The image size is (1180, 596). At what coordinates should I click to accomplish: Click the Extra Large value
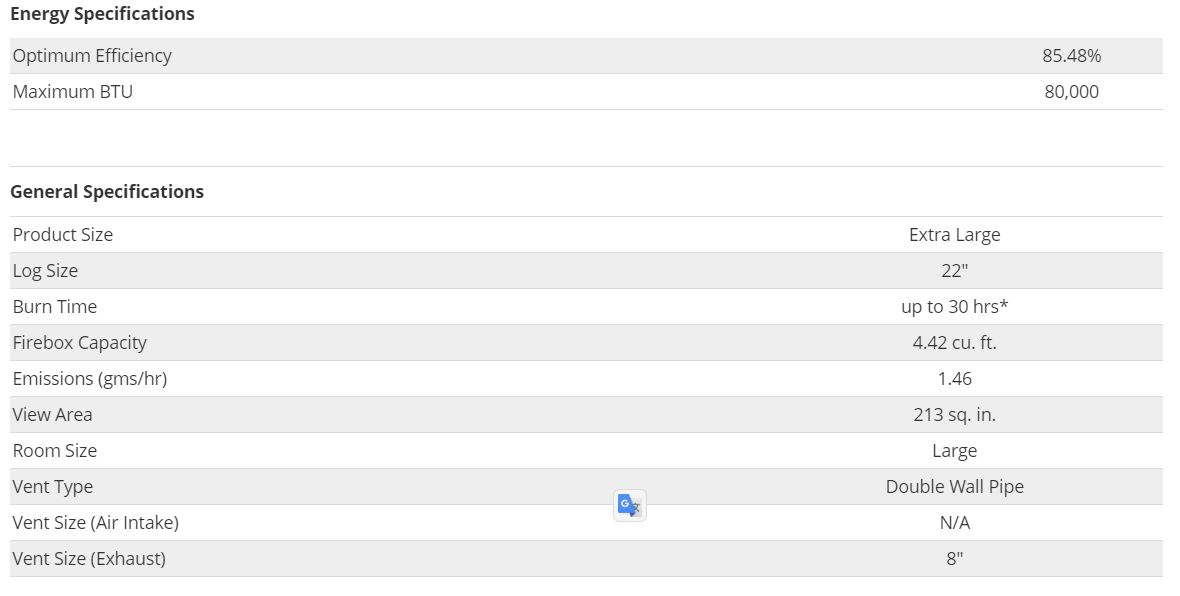pyautogui.click(x=954, y=235)
